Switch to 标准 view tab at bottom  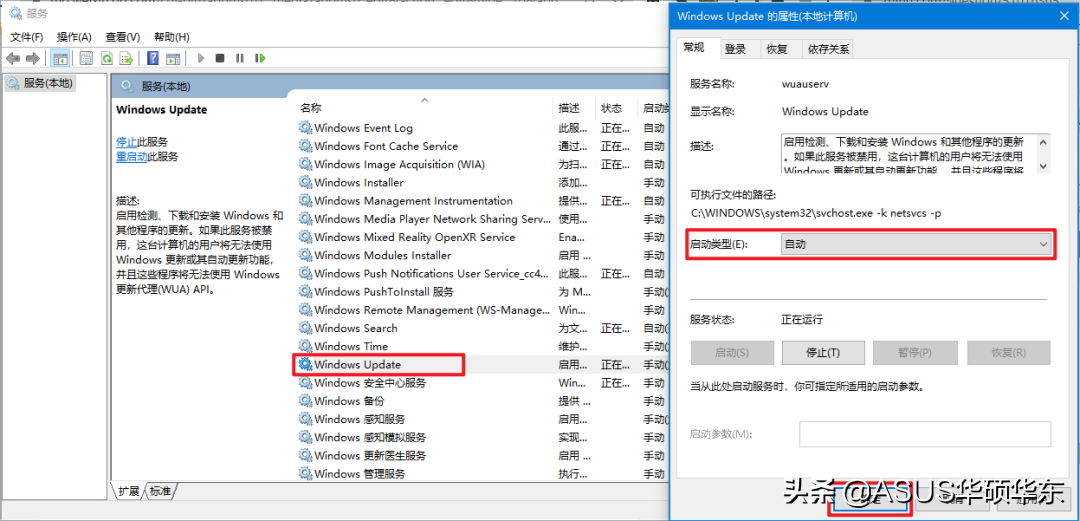(160, 491)
